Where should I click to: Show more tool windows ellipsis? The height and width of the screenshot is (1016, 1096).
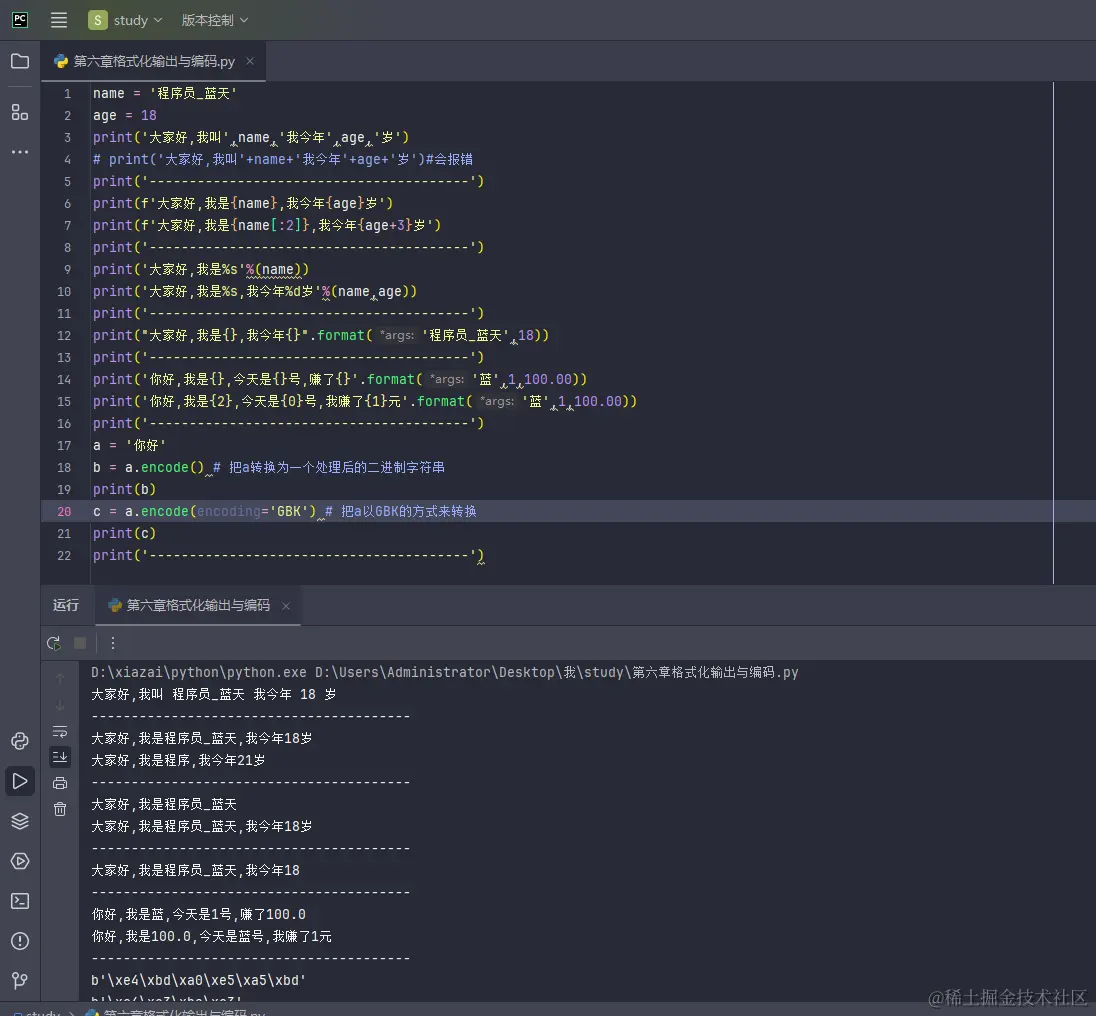coord(20,152)
